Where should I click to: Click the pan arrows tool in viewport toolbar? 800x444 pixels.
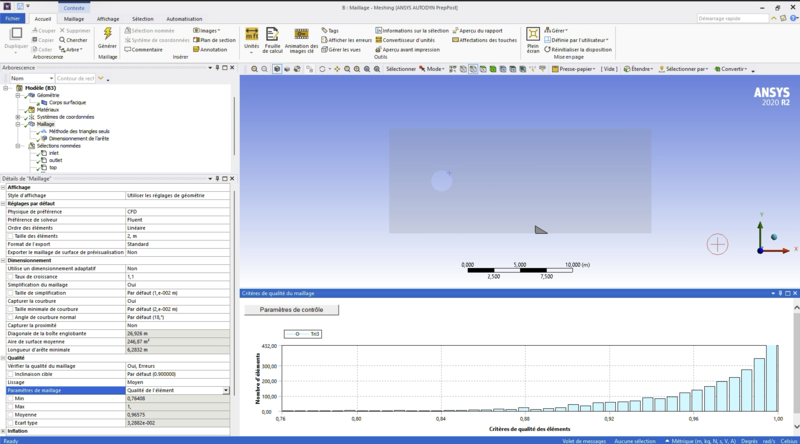(337, 69)
